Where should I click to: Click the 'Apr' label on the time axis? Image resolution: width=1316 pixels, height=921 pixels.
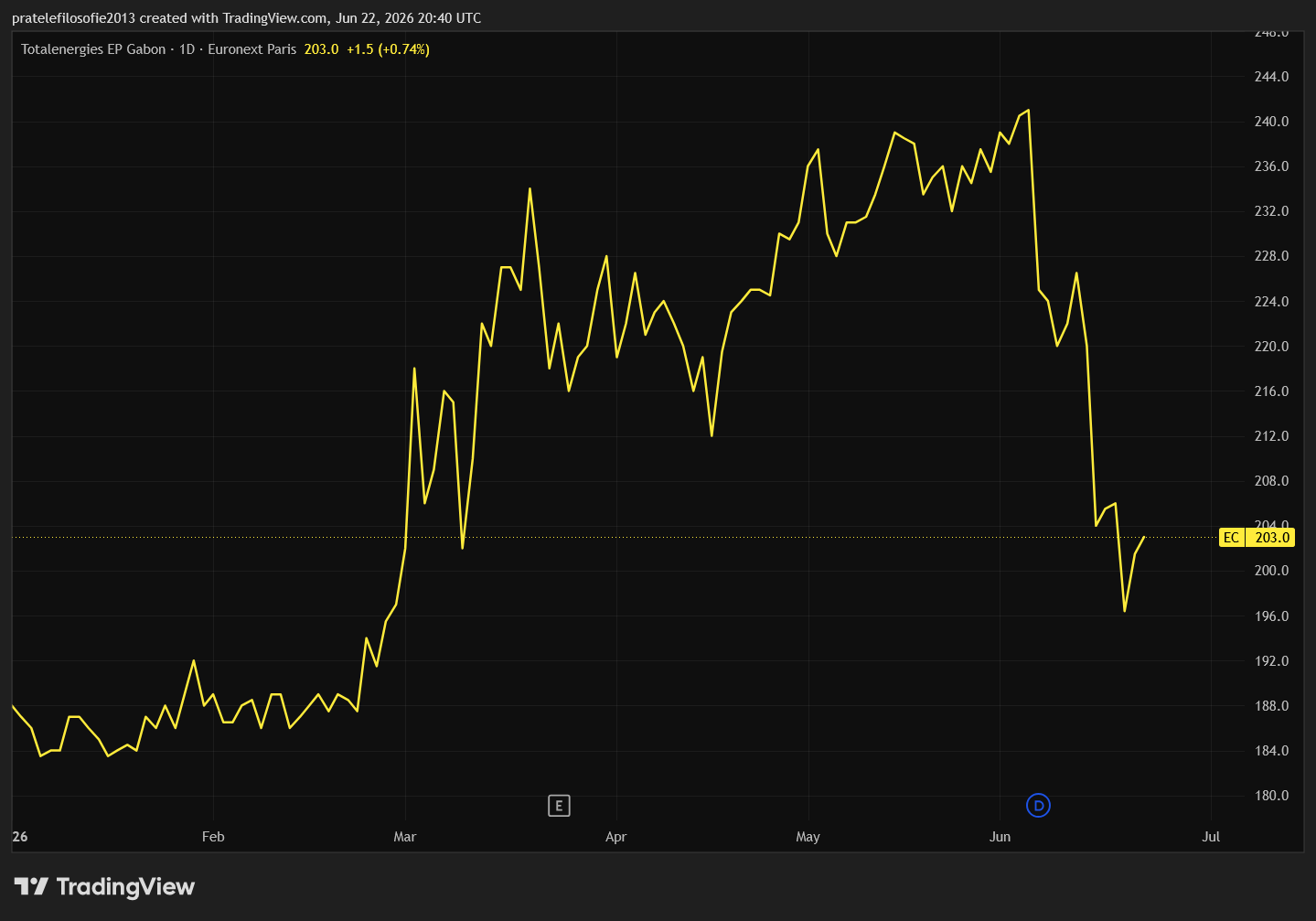[616, 837]
